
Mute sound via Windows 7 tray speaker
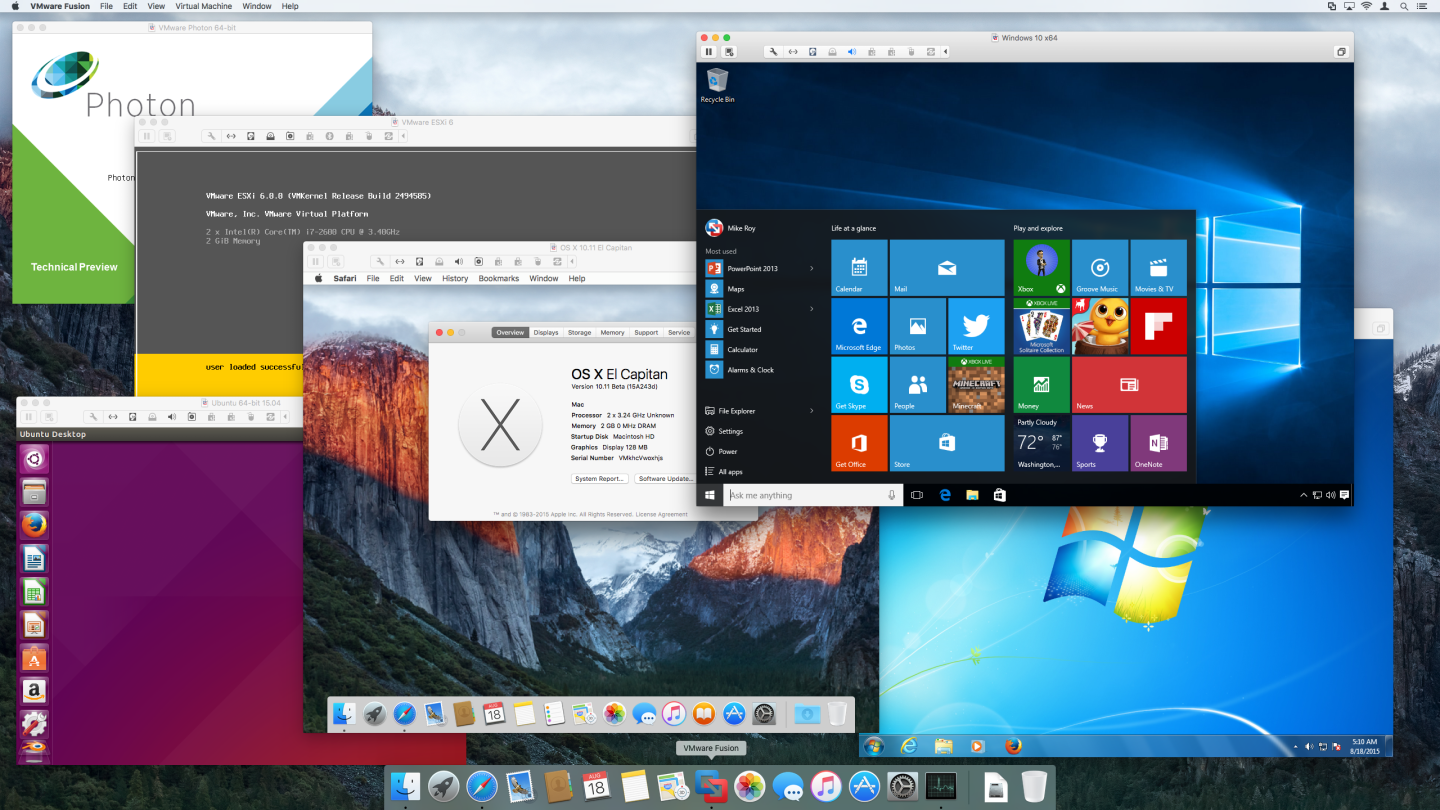[1310, 746]
